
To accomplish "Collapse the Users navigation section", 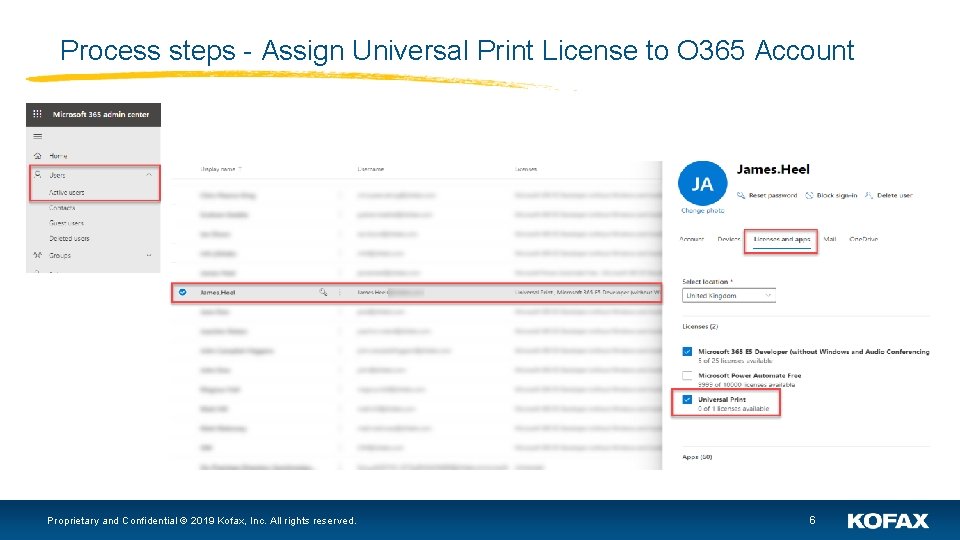I will pos(149,174).
